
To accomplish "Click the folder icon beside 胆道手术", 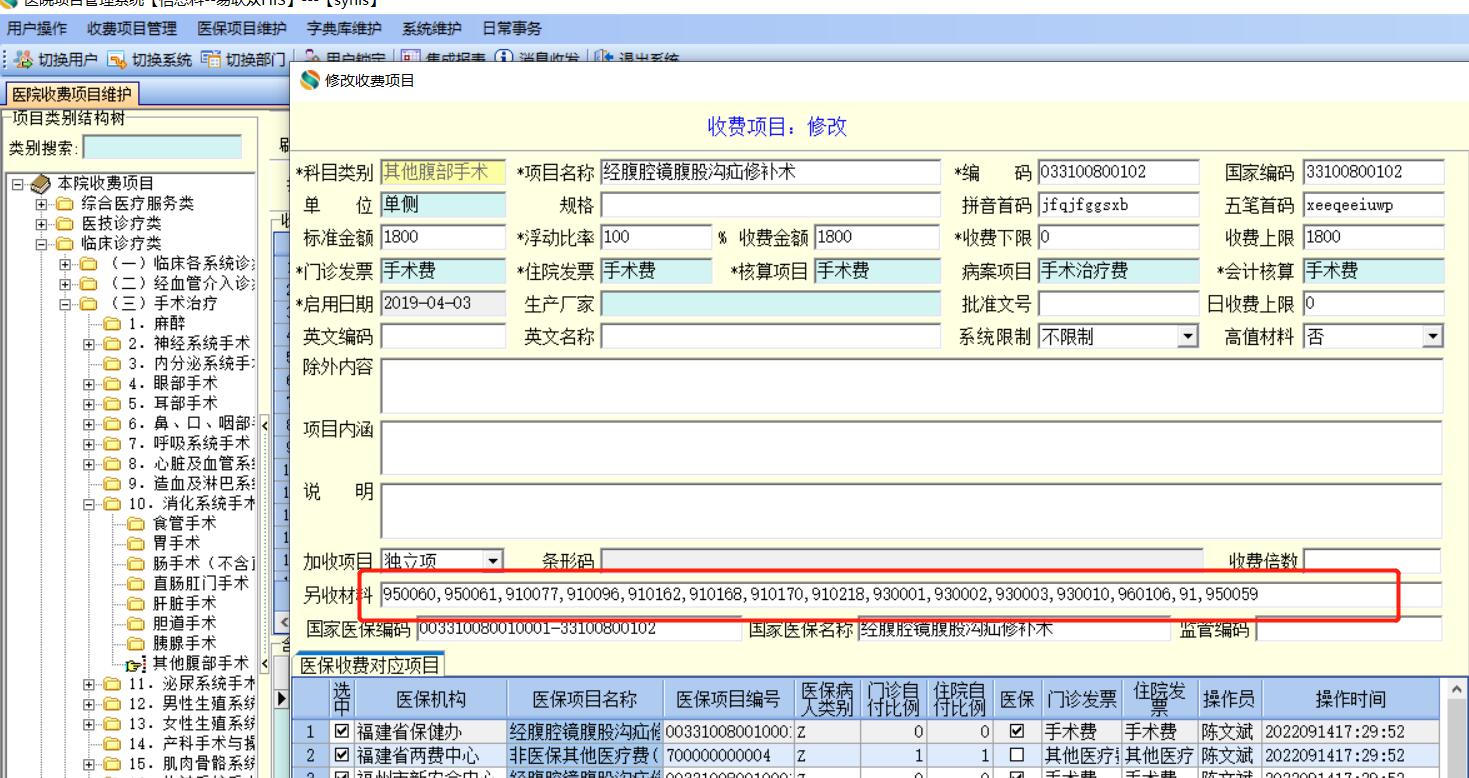I will pyautogui.click(x=135, y=623).
